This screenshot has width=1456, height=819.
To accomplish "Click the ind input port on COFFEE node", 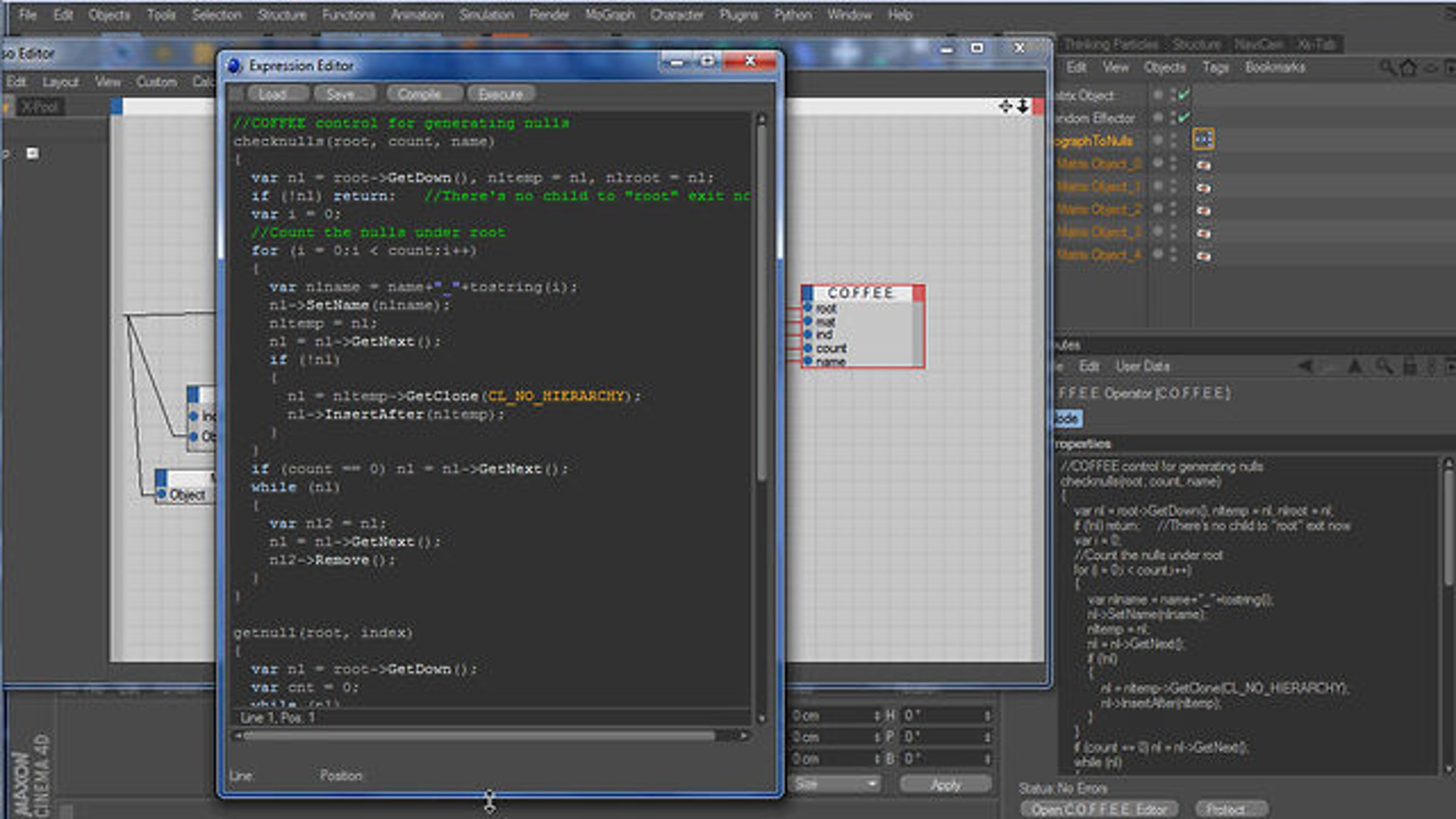I will 808,334.
